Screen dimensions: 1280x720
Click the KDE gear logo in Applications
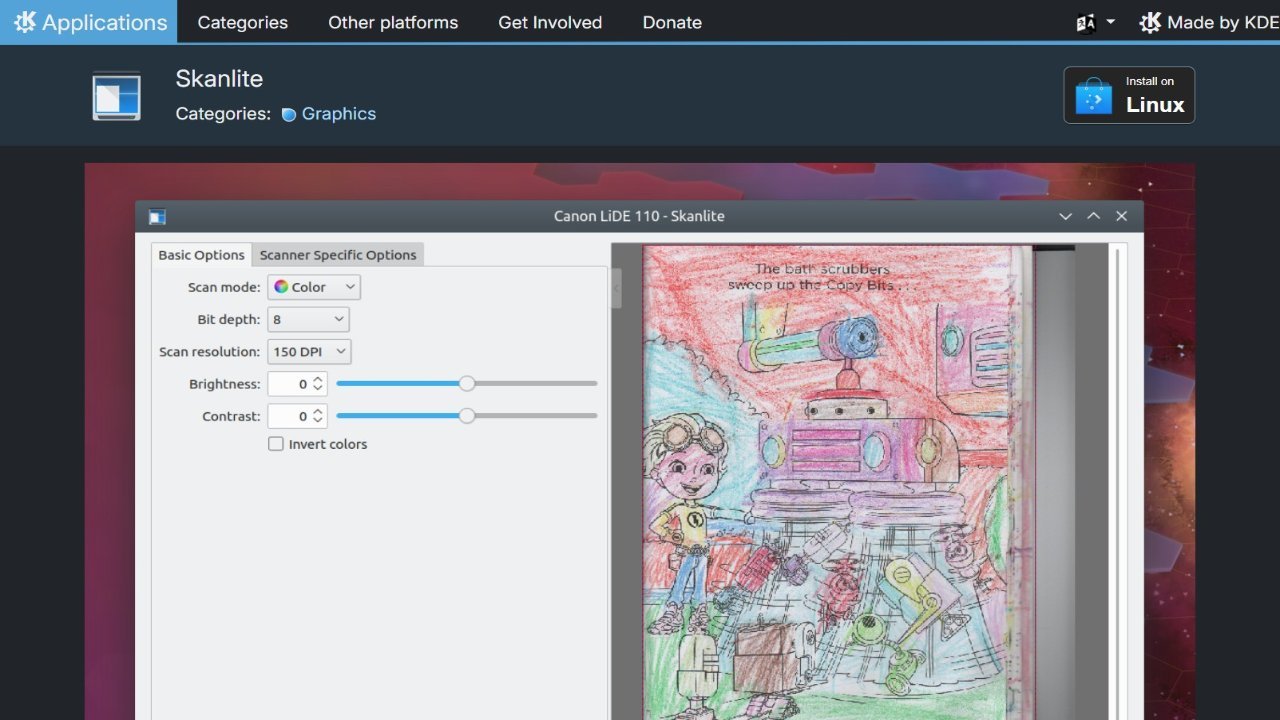(25, 22)
